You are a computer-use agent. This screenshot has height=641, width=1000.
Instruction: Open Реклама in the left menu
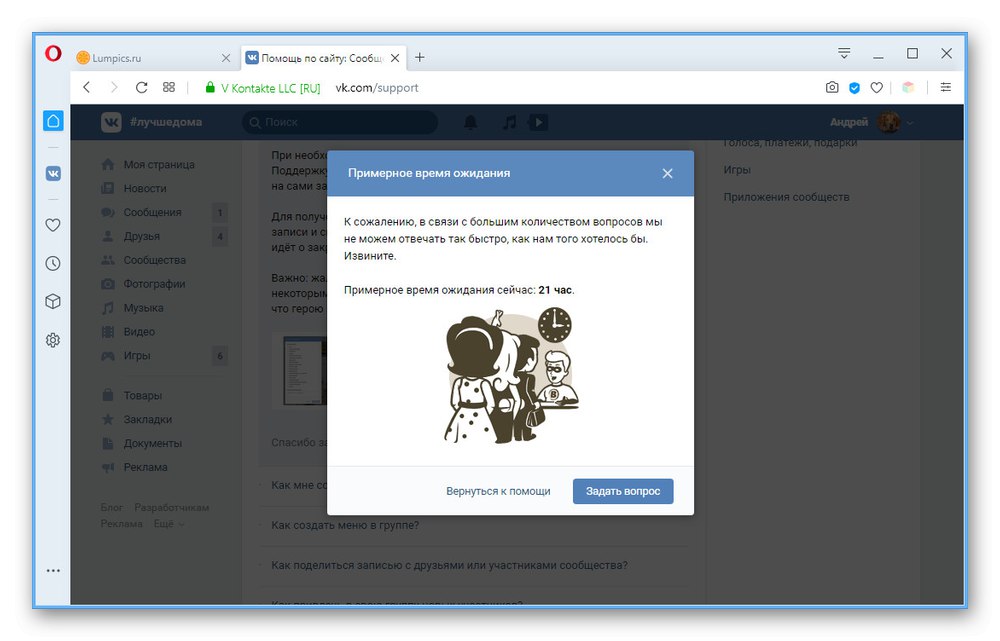[x=135, y=468]
